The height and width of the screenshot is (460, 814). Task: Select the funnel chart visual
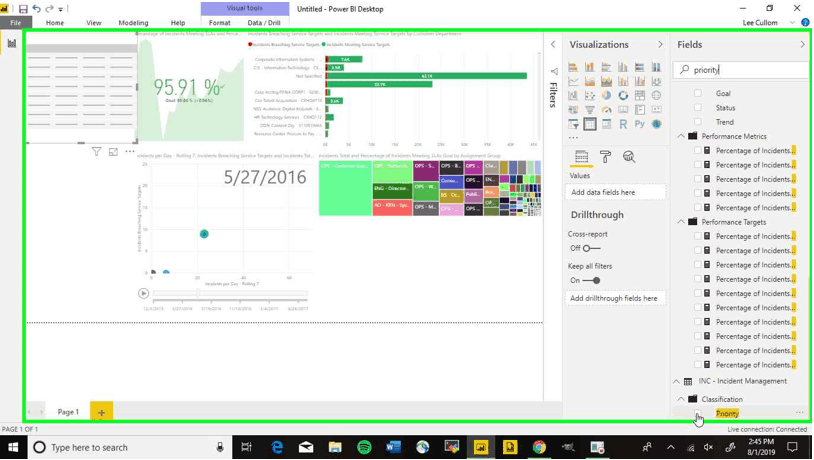click(x=590, y=110)
